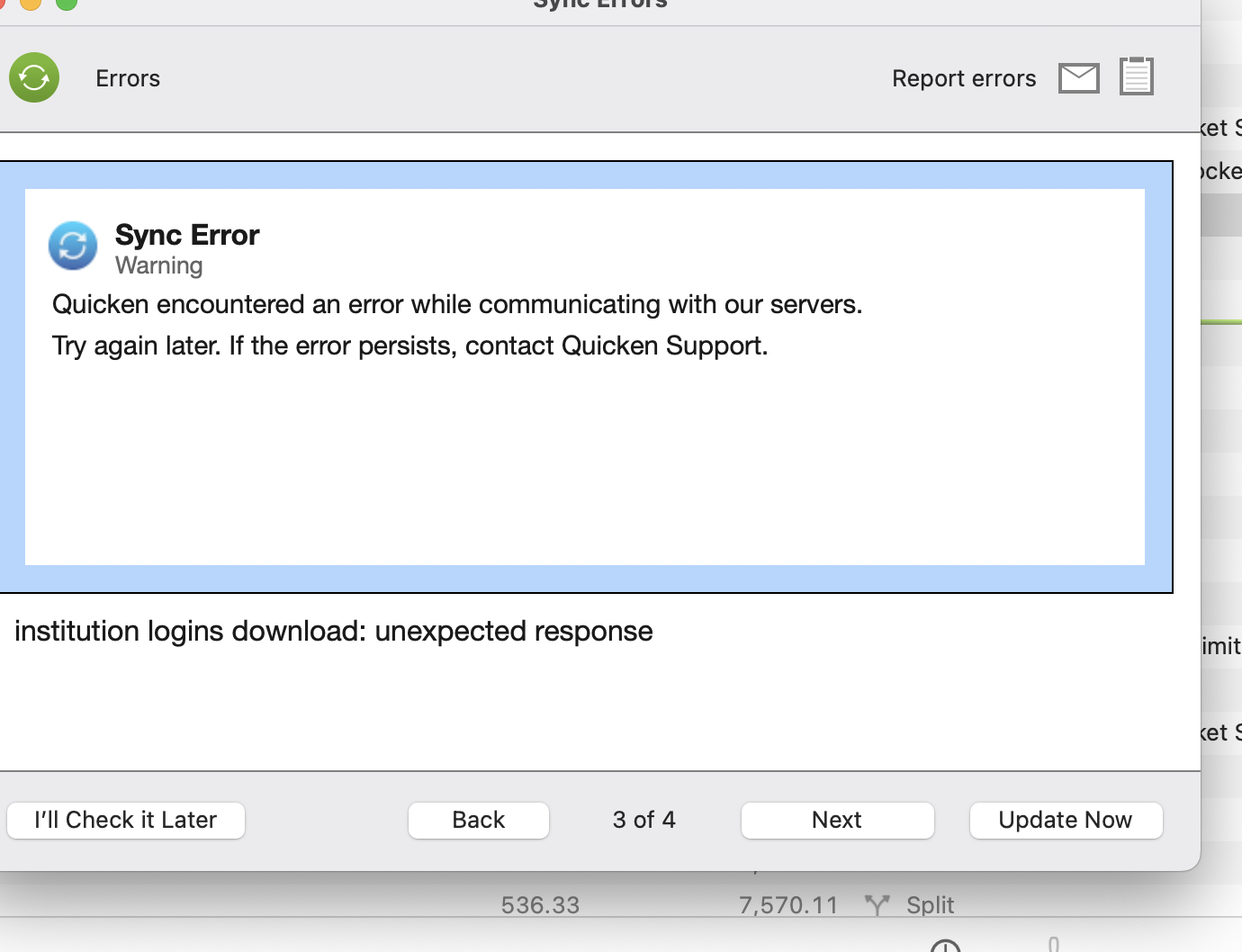The height and width of the screenshot is (952, 1242).
Task: Click the Report errors label
Action: point(964,78)
